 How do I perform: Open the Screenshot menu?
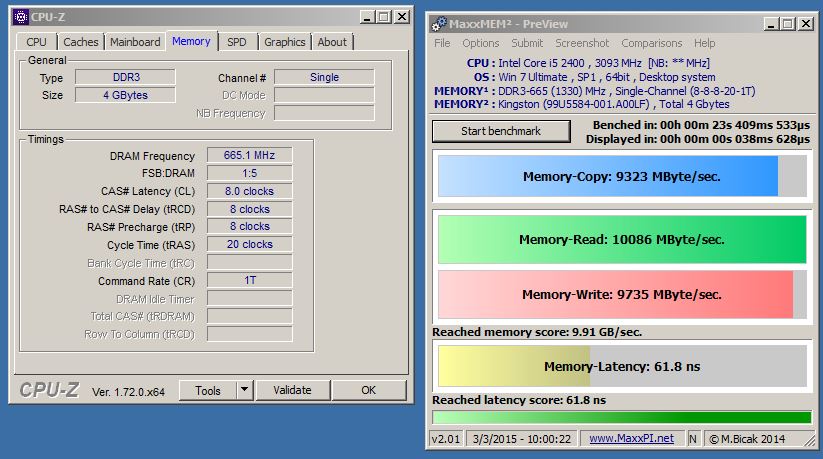pyautogui.click(x=582, y=43)
